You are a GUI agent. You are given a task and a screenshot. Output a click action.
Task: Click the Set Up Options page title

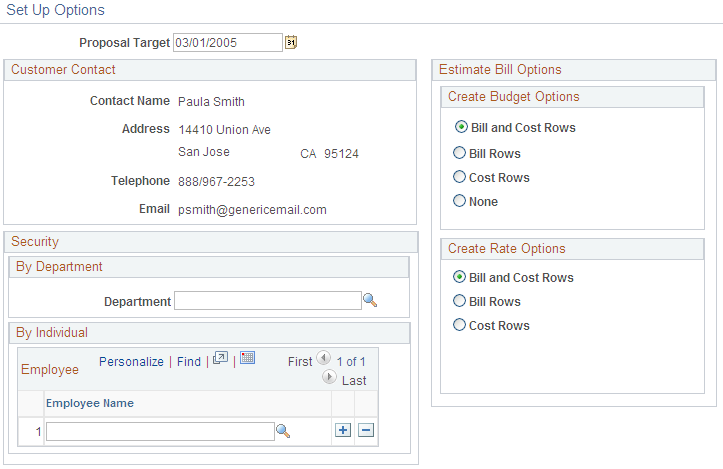tap(56, 10)
